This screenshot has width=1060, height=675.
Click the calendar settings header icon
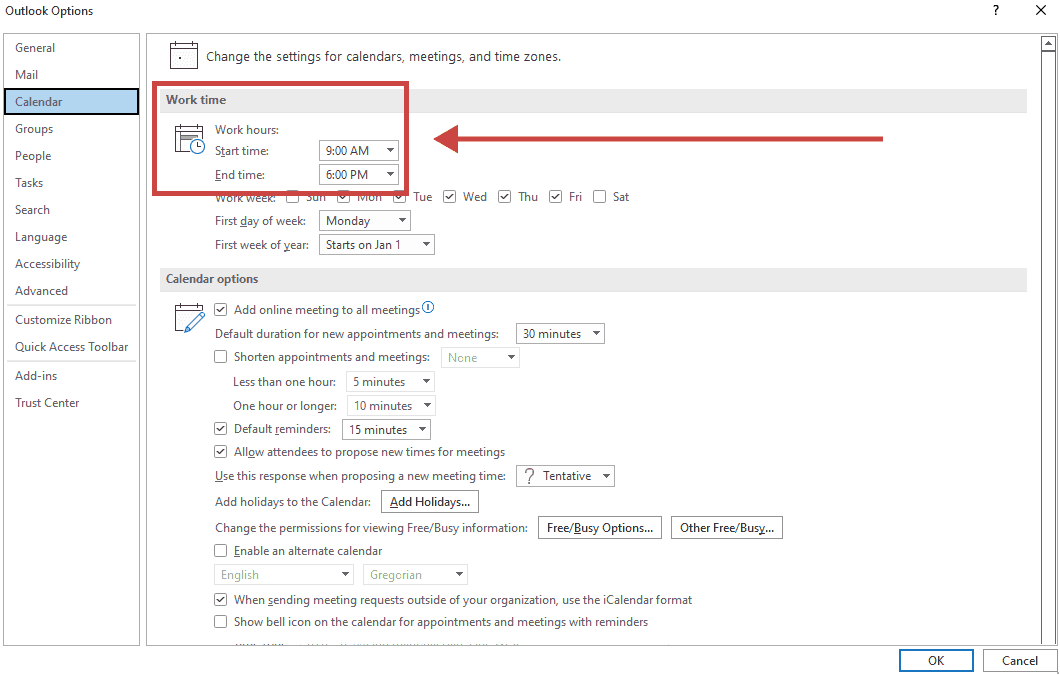184,55
